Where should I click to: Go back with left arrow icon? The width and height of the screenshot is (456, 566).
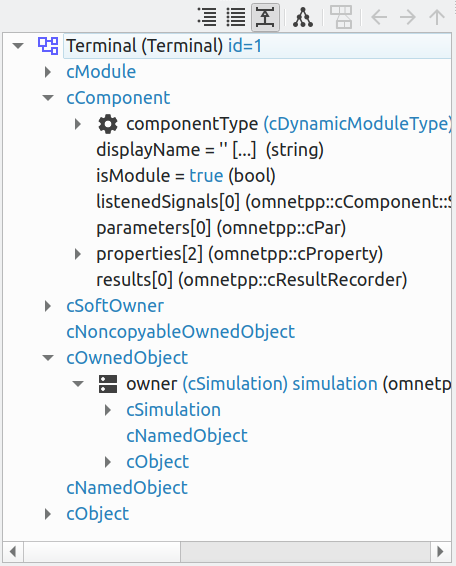pos(379,17)
